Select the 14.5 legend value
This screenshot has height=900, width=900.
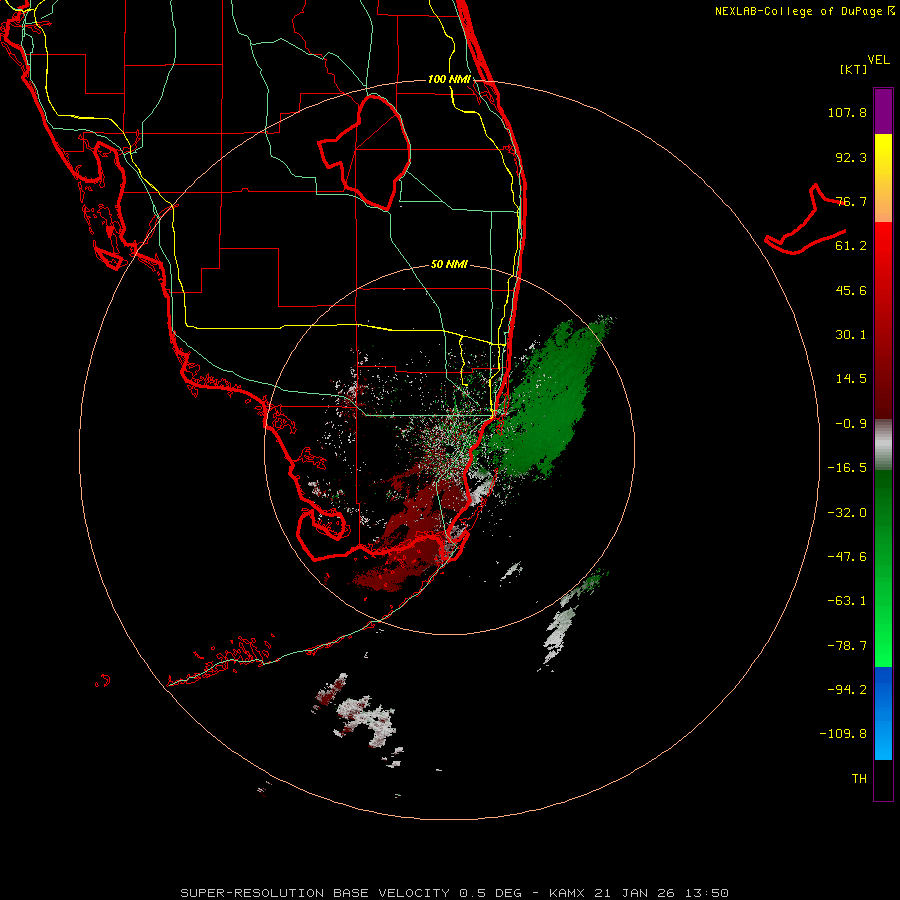pyautogui.click(x=851, y=379)
